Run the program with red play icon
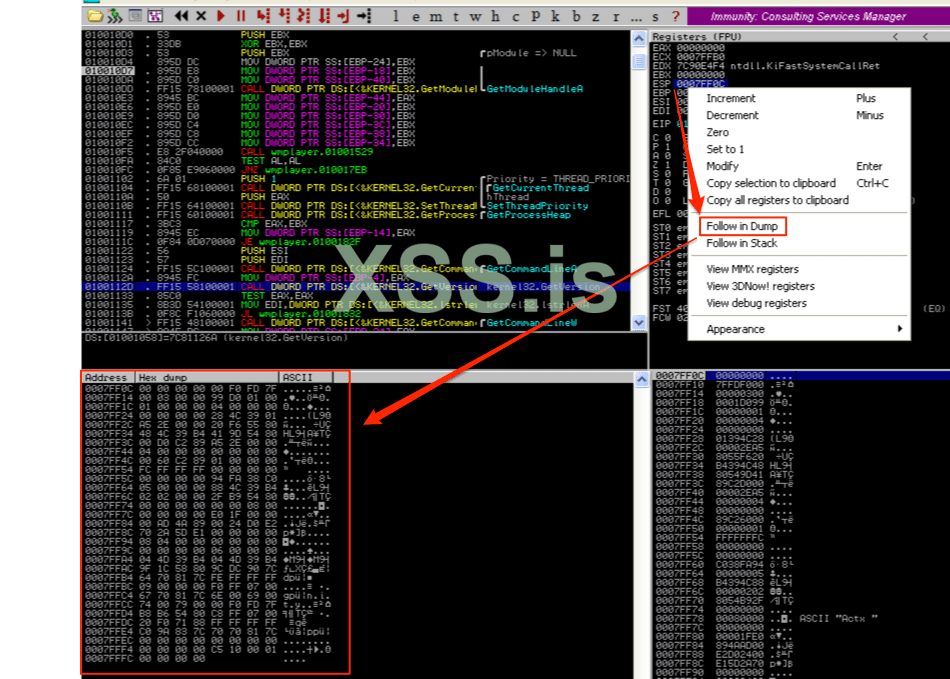Screen dimensions: 950x679 222,16
